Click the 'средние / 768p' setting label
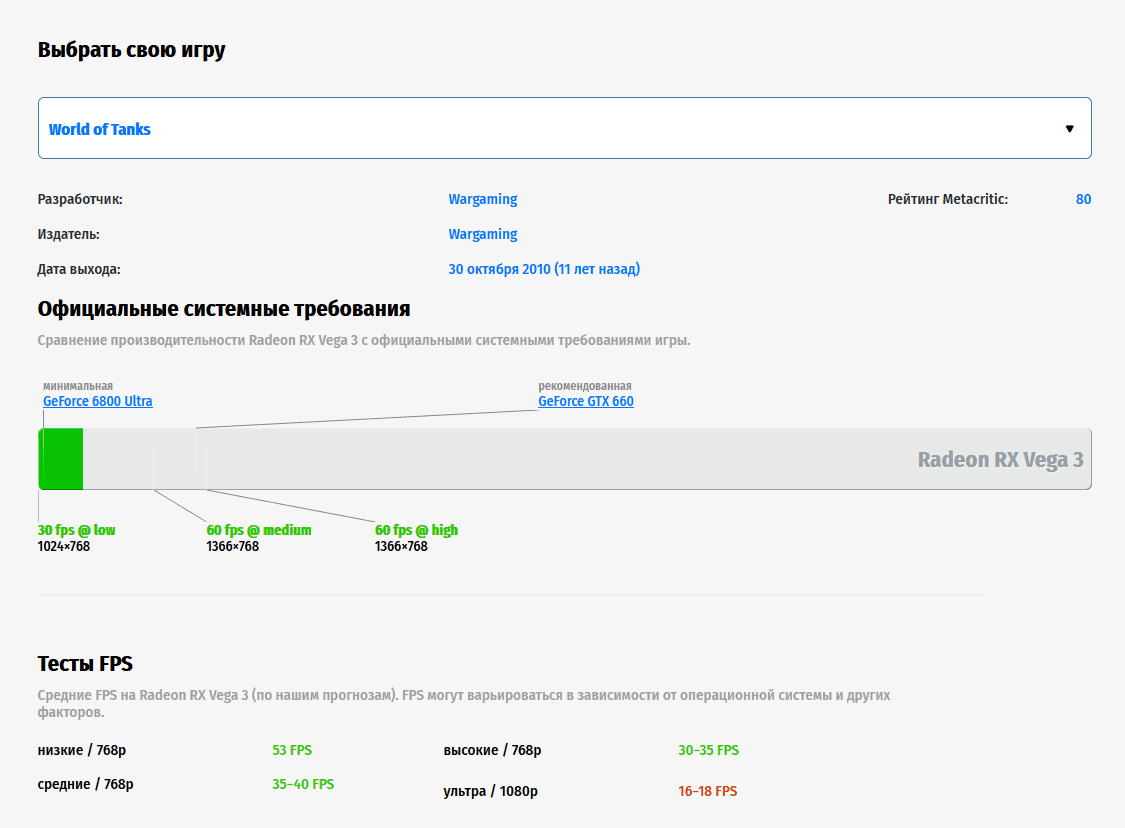Viewport: 1125px width, 828px height. pyautogui.click(x=85, y=784)
